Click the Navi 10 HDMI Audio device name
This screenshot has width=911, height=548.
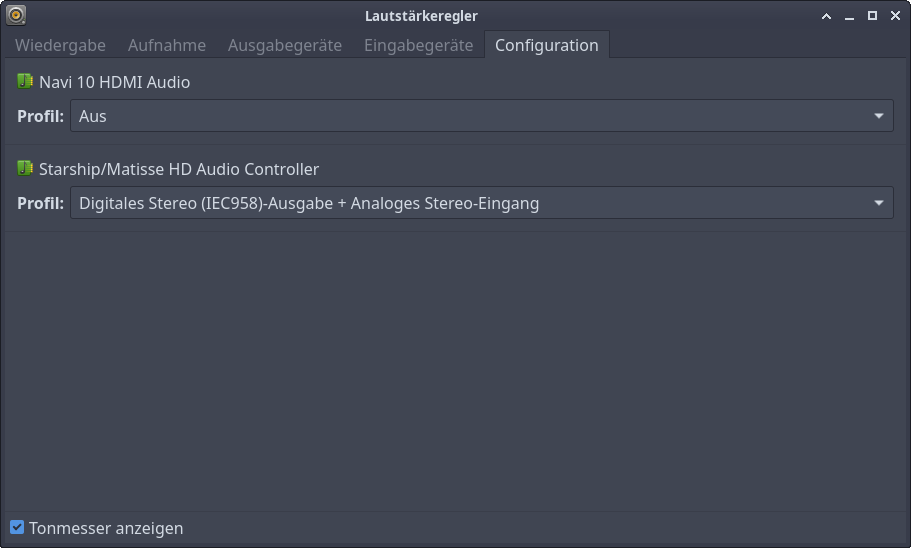[x=114, y=82]
